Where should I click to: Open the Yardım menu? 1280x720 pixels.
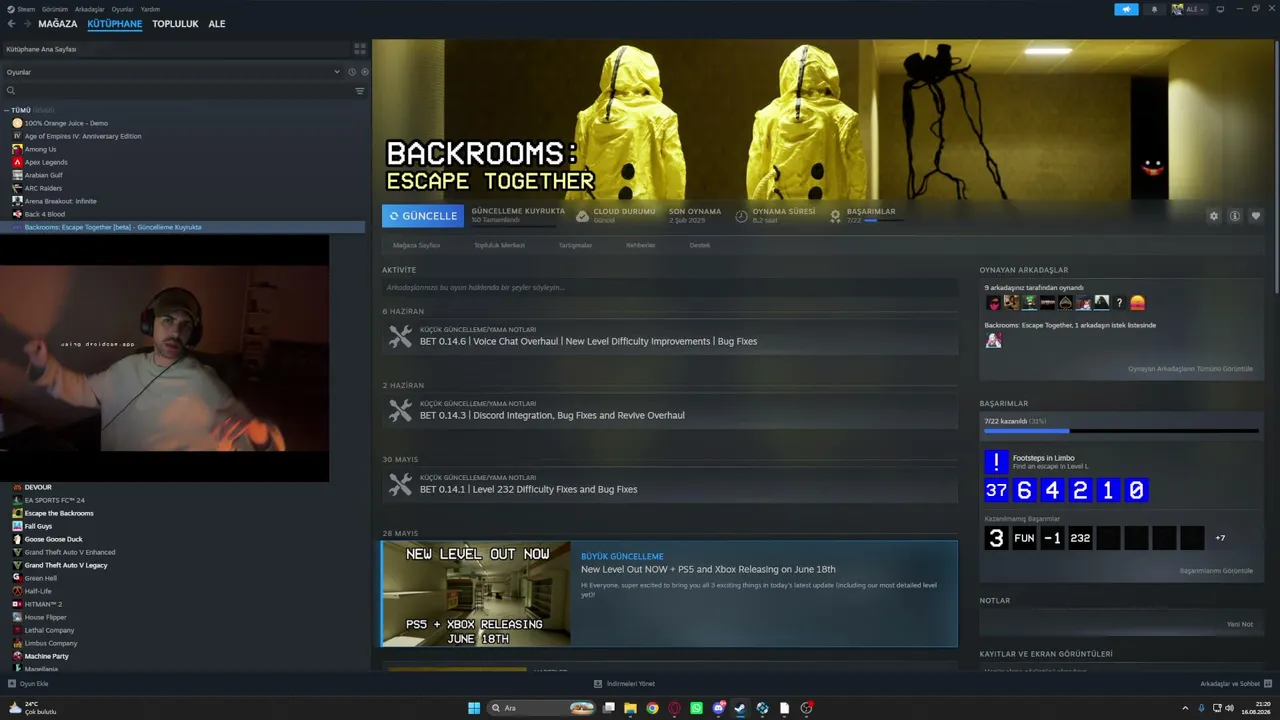pos(150,9)
